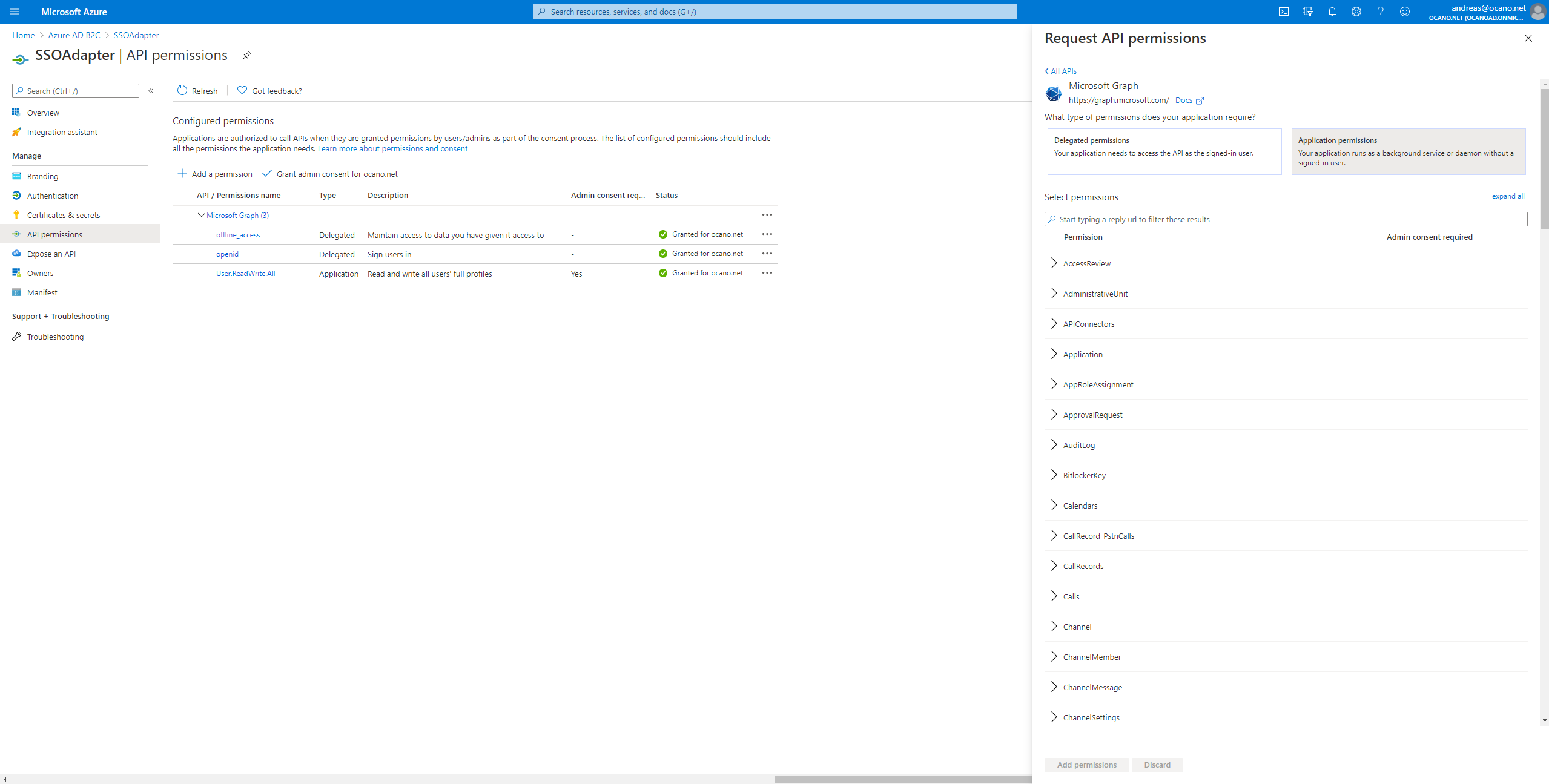Open Learn more about permissions and consent

(392, 148)
